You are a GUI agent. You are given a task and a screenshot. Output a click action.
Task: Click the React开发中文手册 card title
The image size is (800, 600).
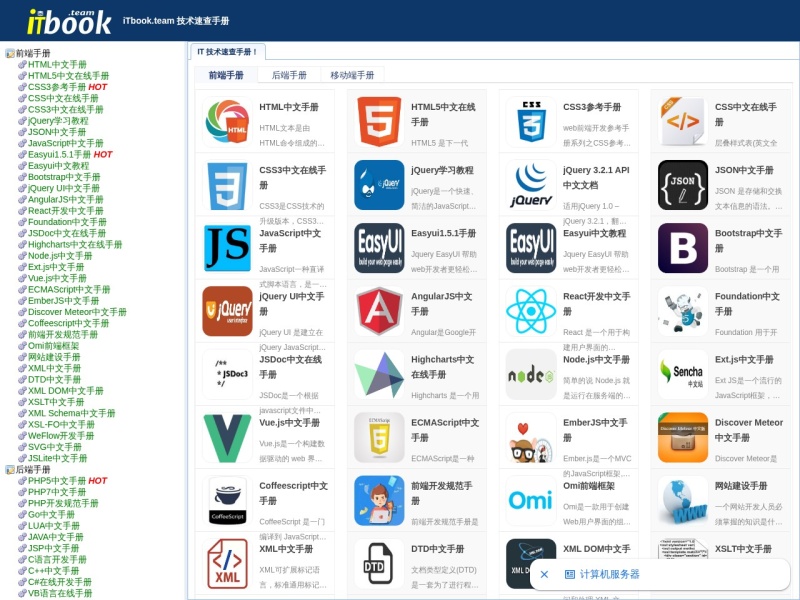(596, 304)
